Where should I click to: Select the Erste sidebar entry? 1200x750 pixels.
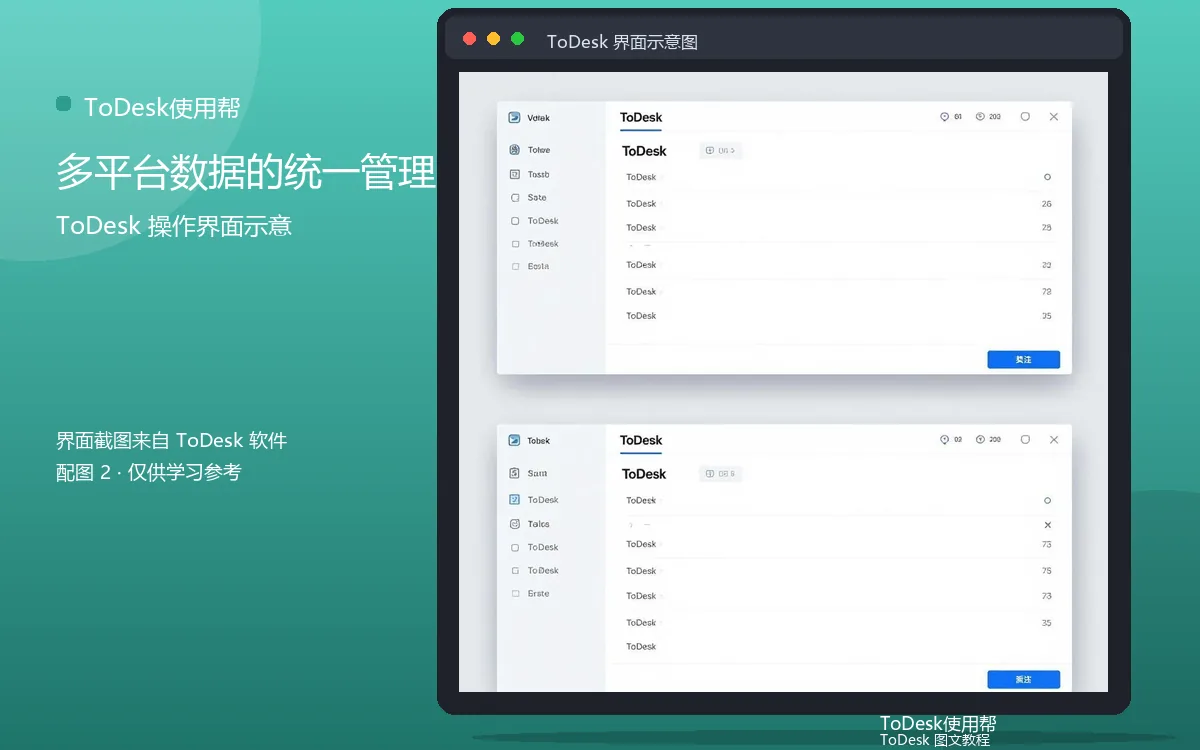(531, 594)
